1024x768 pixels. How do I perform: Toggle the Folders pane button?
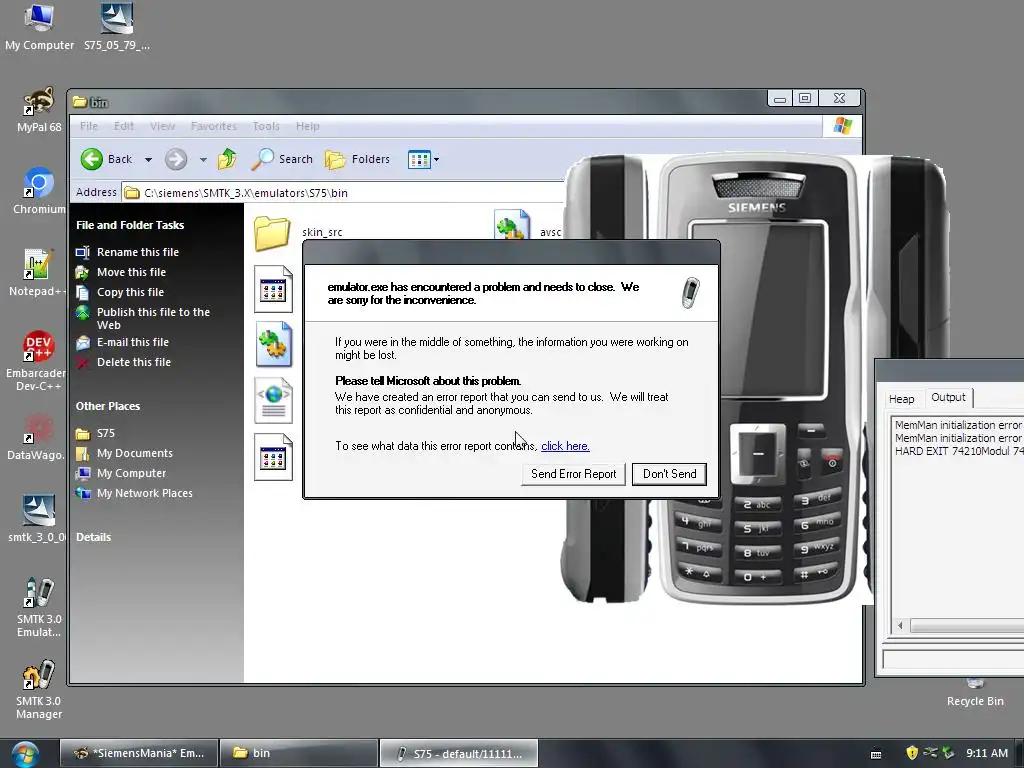[x=357, y=159]
